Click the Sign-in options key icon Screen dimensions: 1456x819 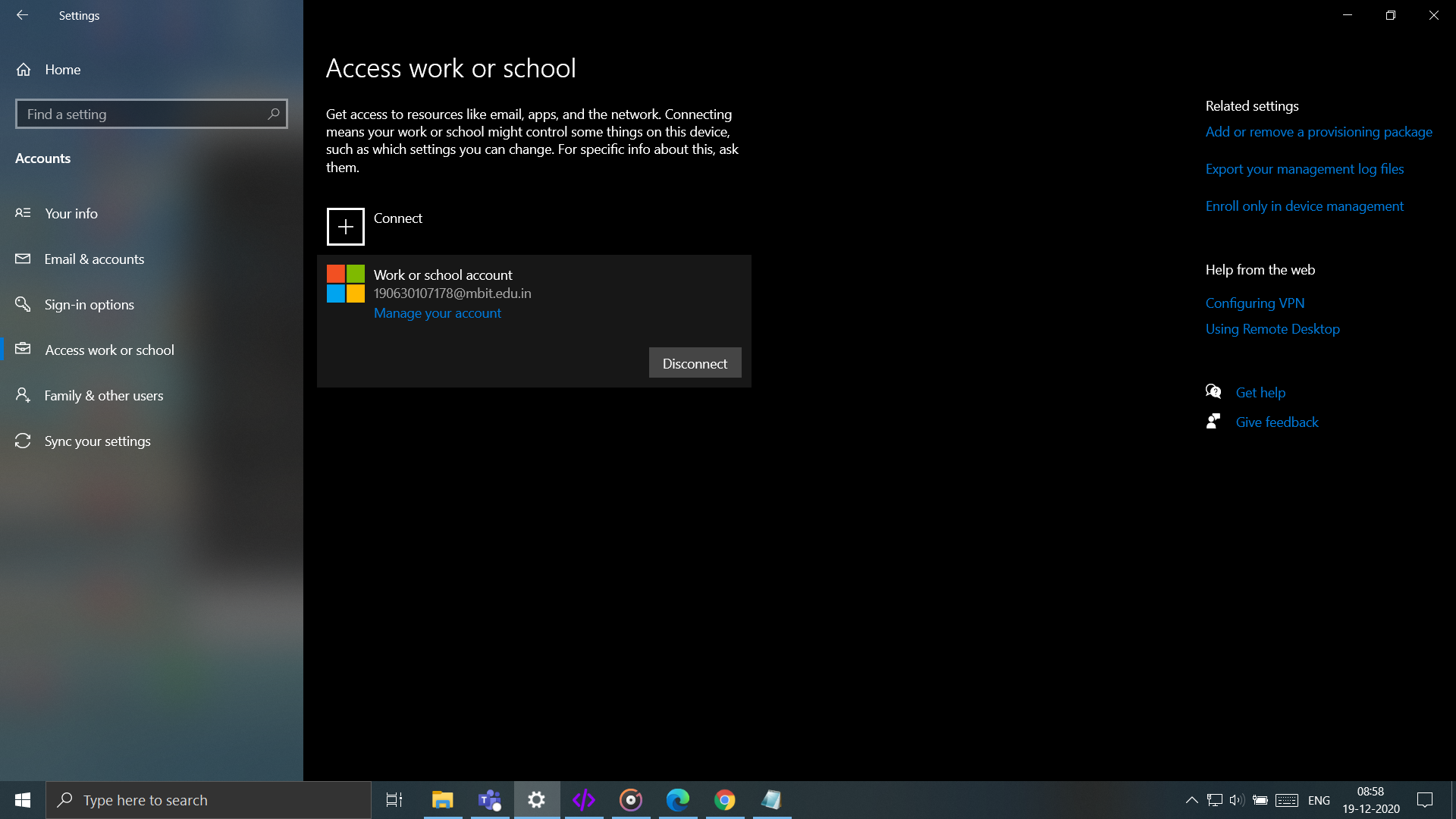[24, 304]
